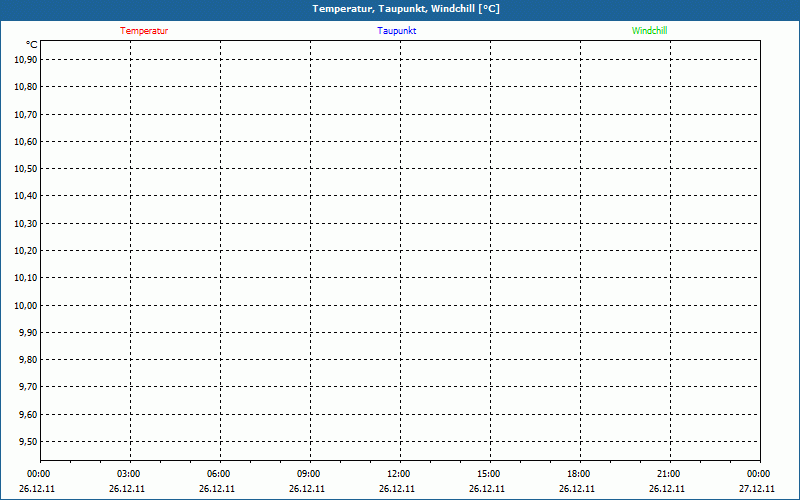Click the green Windchill legend label

pyautogui.click(x=649, y=31)
